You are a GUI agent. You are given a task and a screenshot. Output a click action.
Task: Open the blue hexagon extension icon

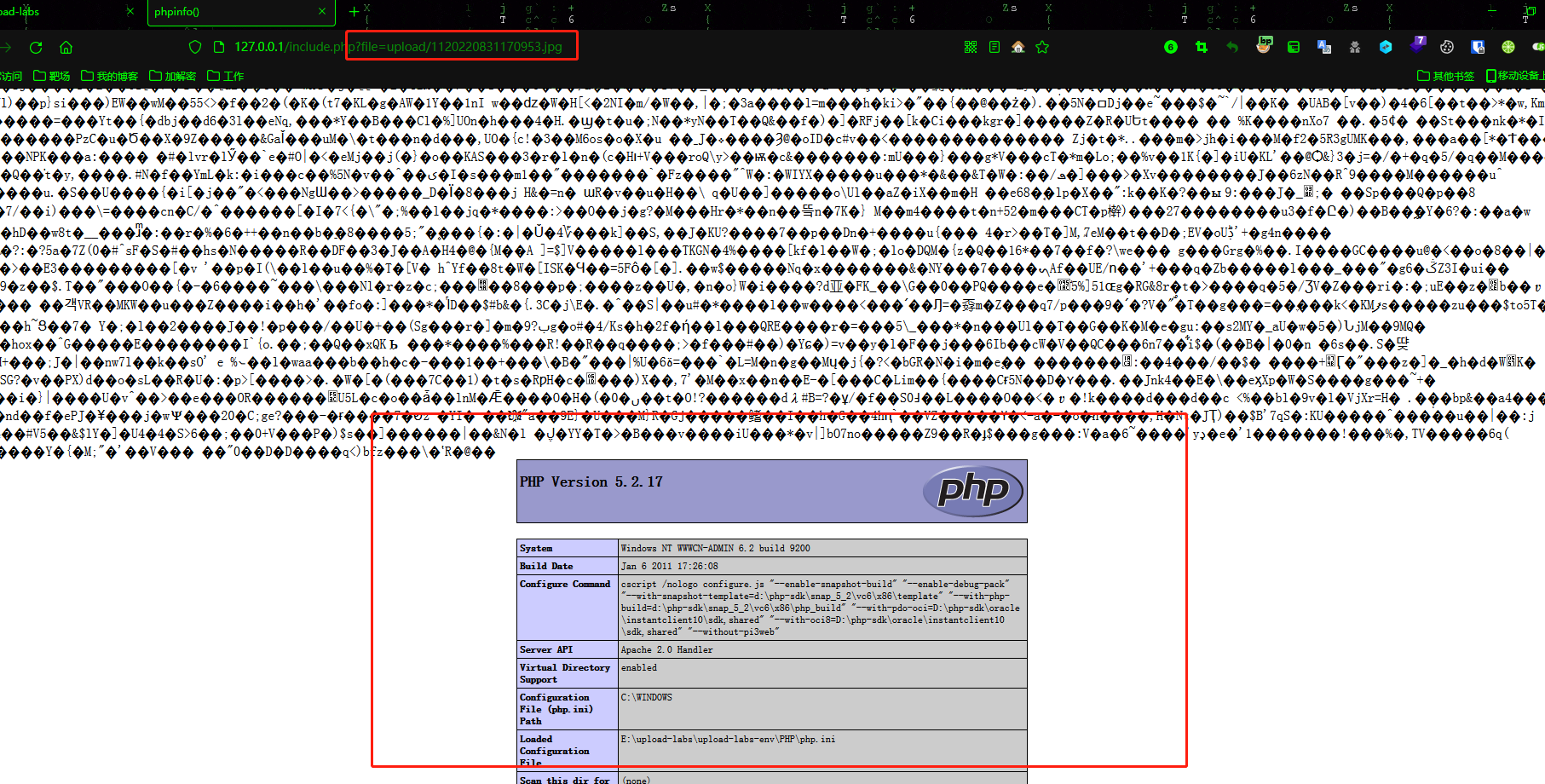tap(1386, 47)
